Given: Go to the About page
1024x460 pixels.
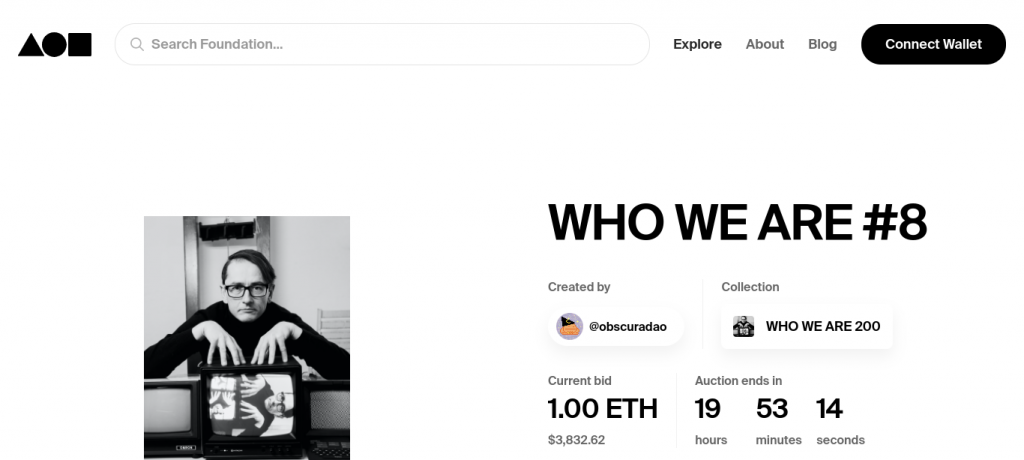Looking at the screenshot, I should (x=765, y=44).
